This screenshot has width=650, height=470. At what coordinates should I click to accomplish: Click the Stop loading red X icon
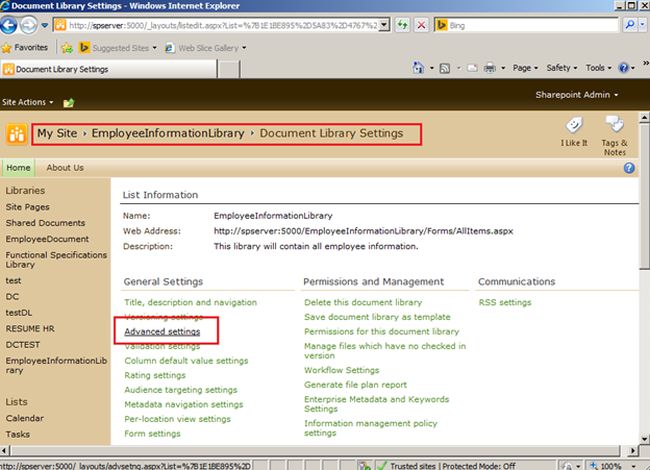coord(421,25)
